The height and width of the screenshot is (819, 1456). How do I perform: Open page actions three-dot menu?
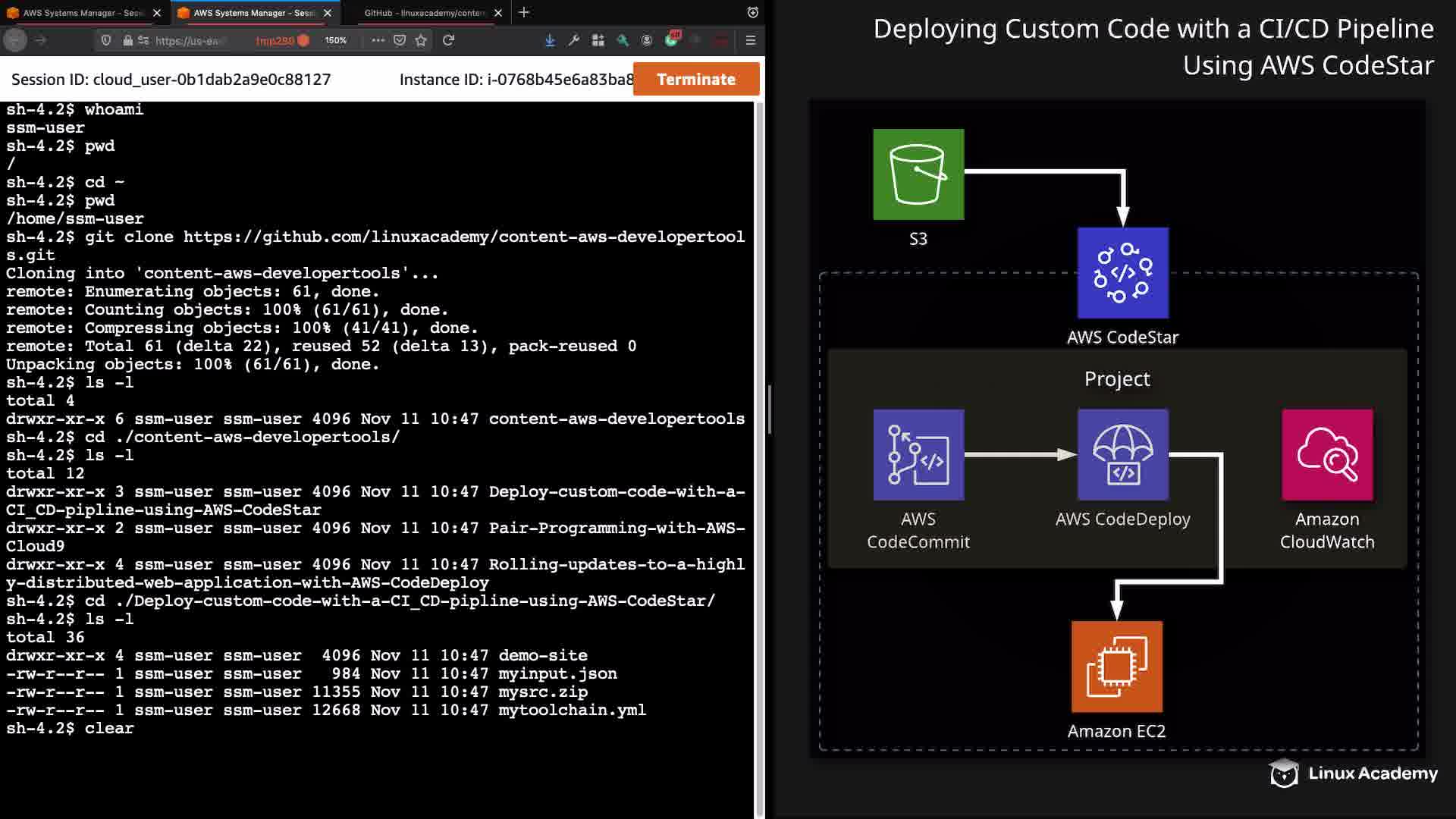[x=378, y=40]
